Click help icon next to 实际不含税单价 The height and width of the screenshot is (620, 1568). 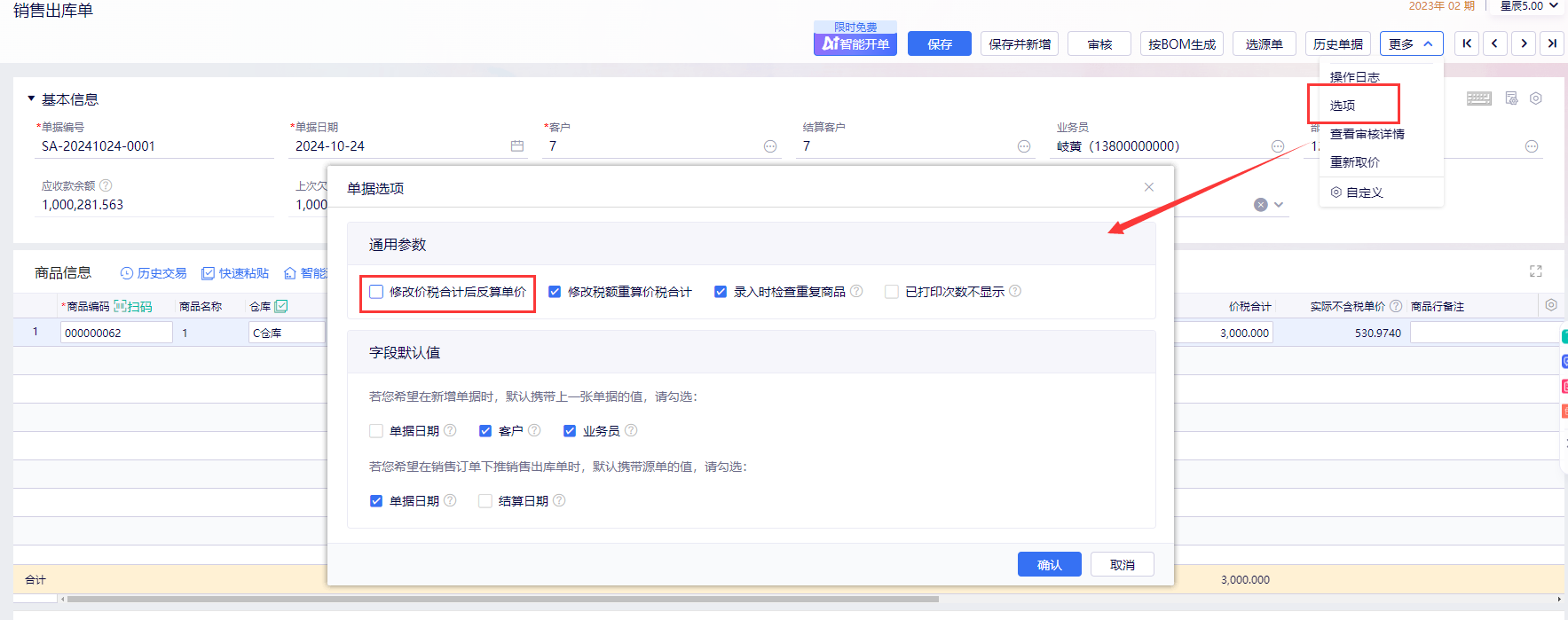(x=1396, y=306)
